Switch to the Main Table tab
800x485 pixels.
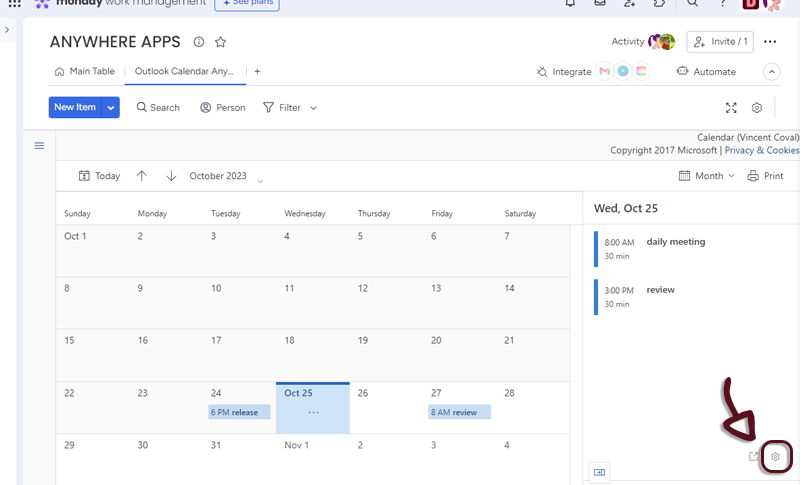point(84,72)
